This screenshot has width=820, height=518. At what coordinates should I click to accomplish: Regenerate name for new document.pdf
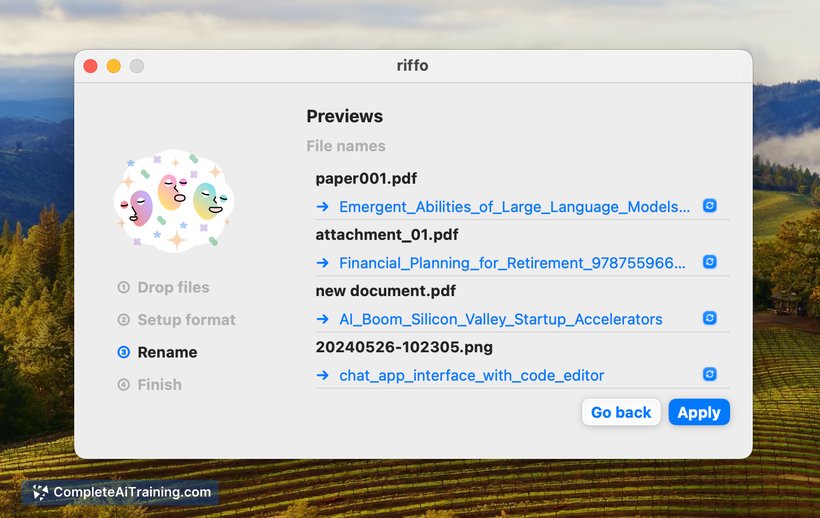(x=709, y=318)
